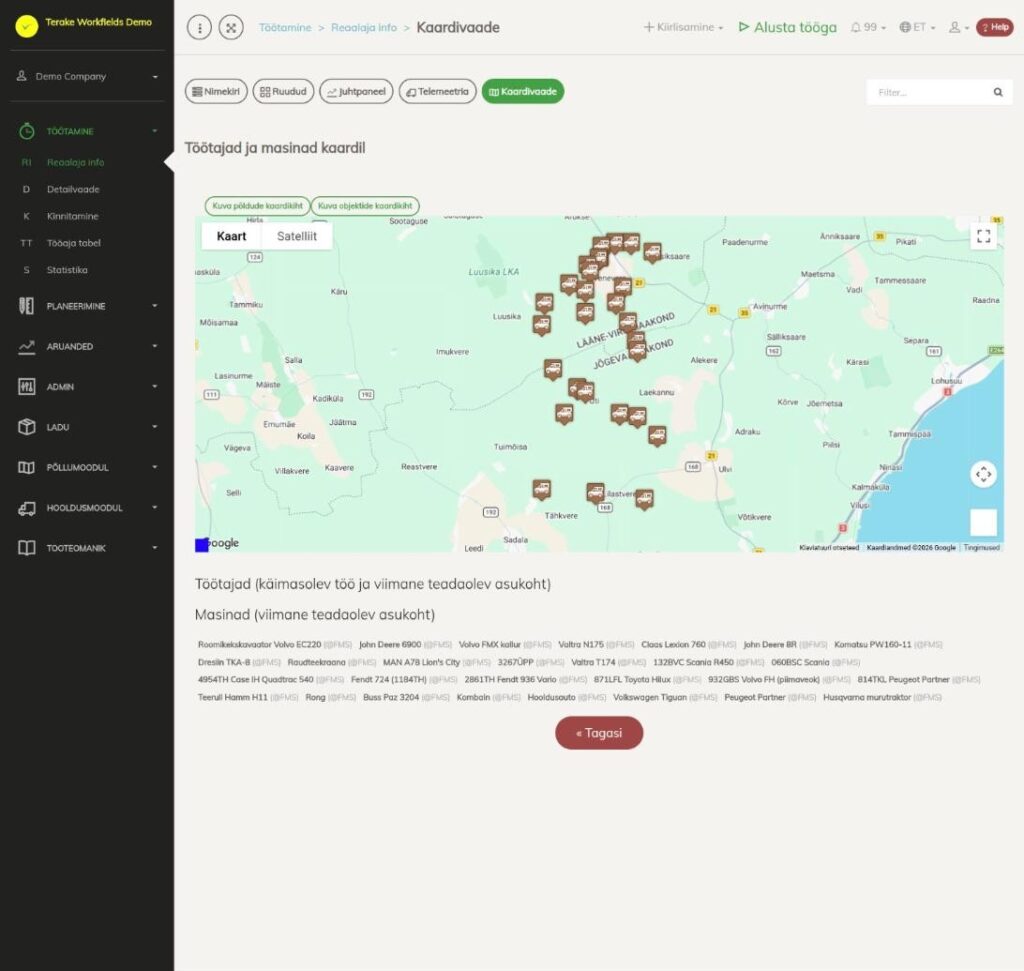Open the ET language dropdown

[918, 27]
